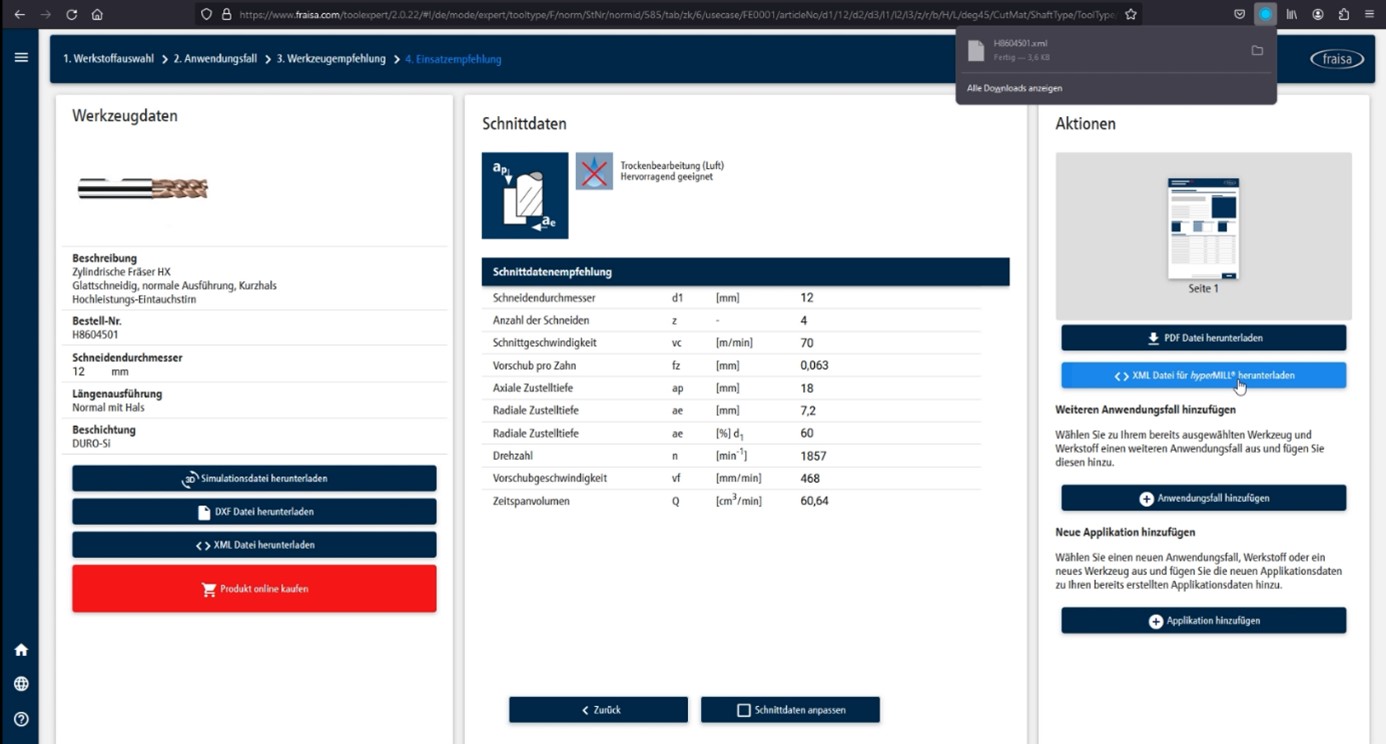Image resolution: width=1386 pixels, height=744 pixels.
Task: Open folder icon for downloaded H8604501.xml
Action: coord(1257,51)
